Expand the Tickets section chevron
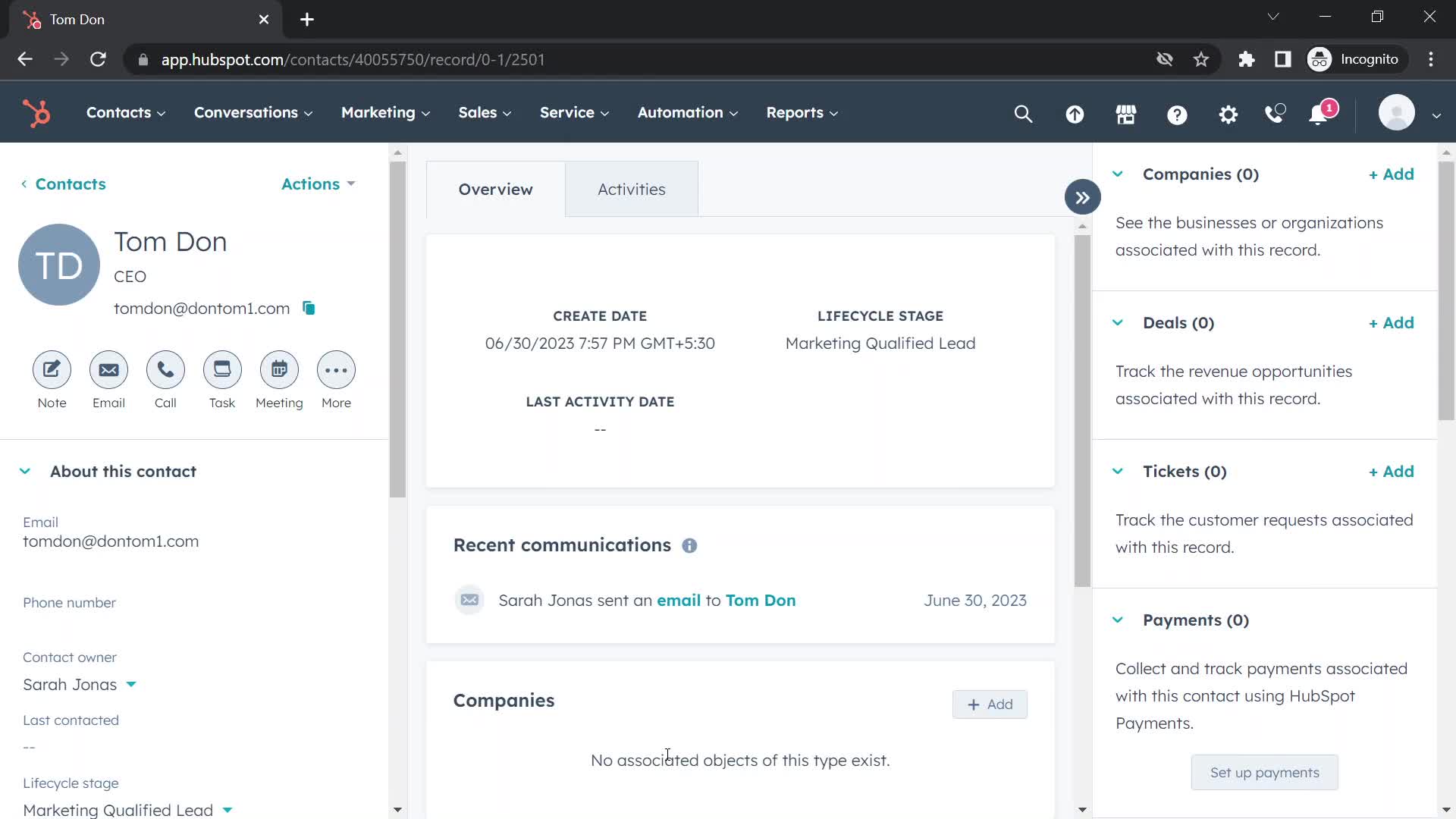This screenshot has height=819, width=1456. click(x=1117, y=471)
